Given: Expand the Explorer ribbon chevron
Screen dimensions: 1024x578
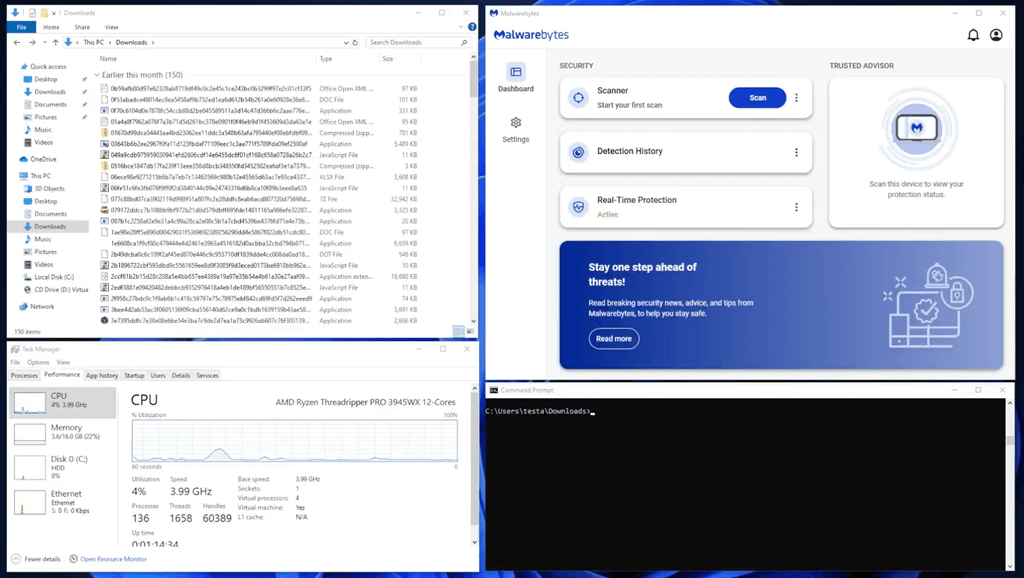Looking at the screenshot, I should coord(460,27).
